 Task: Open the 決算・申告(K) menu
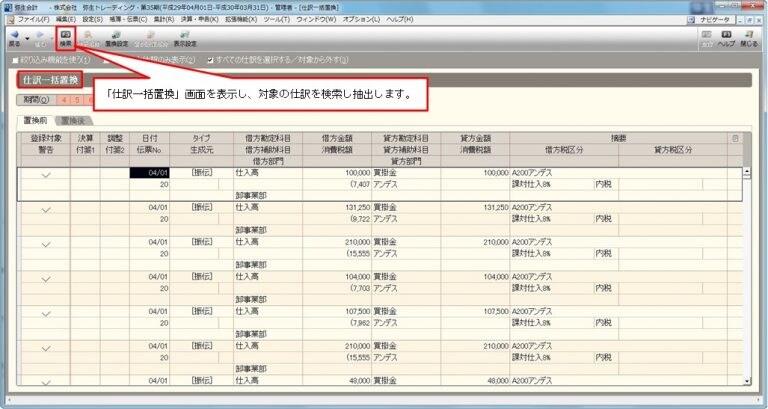[x=196, y=19]
